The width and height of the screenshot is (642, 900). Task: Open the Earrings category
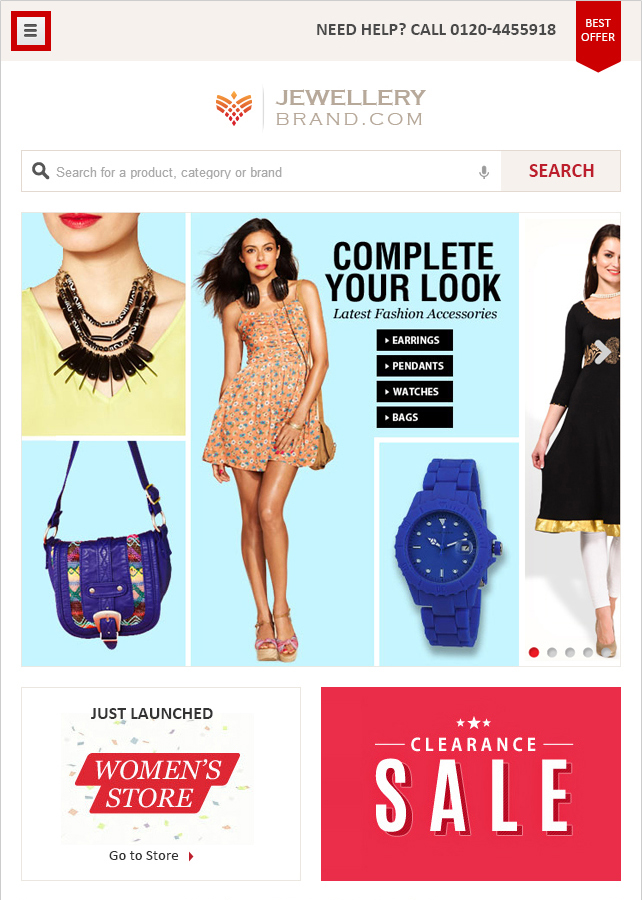point(415,340)
